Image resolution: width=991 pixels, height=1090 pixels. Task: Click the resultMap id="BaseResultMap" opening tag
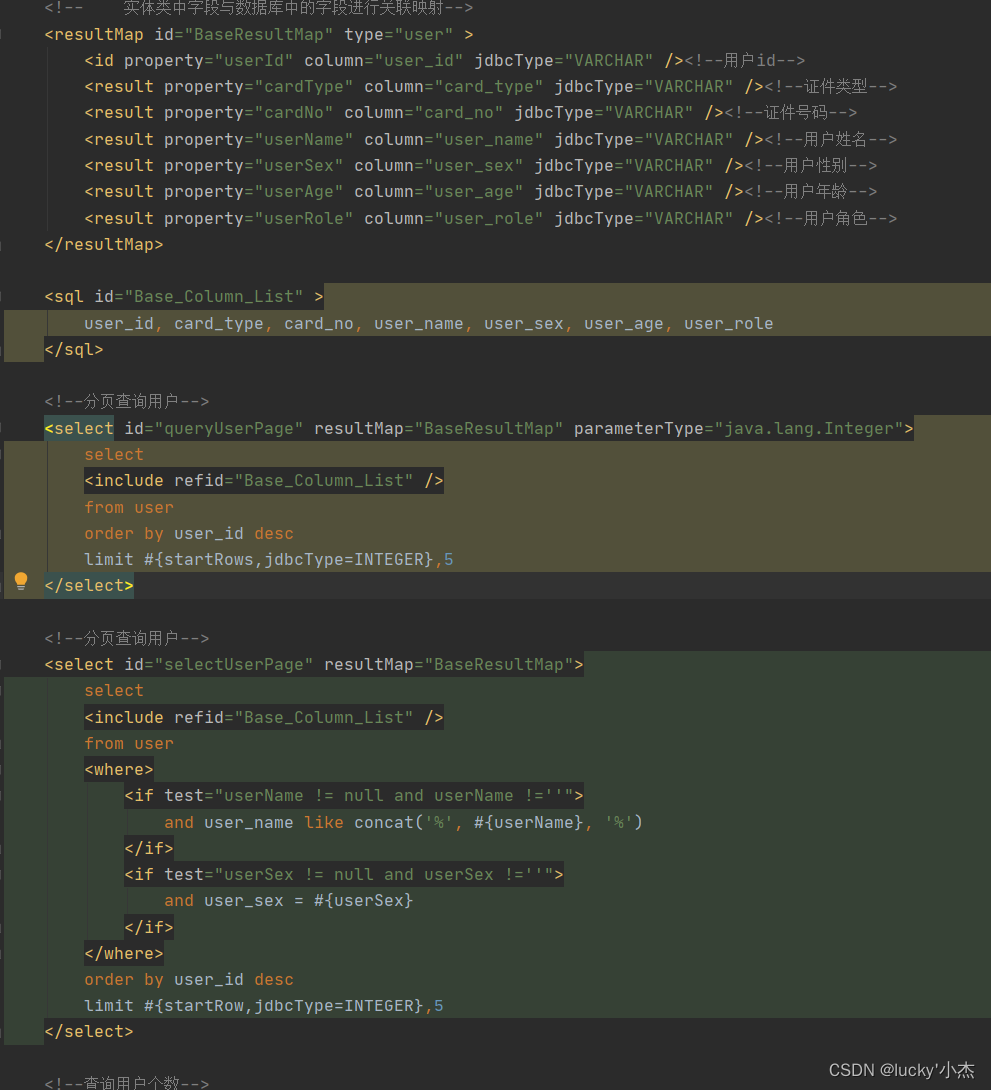pyautogui.click(x=259, y=35)
